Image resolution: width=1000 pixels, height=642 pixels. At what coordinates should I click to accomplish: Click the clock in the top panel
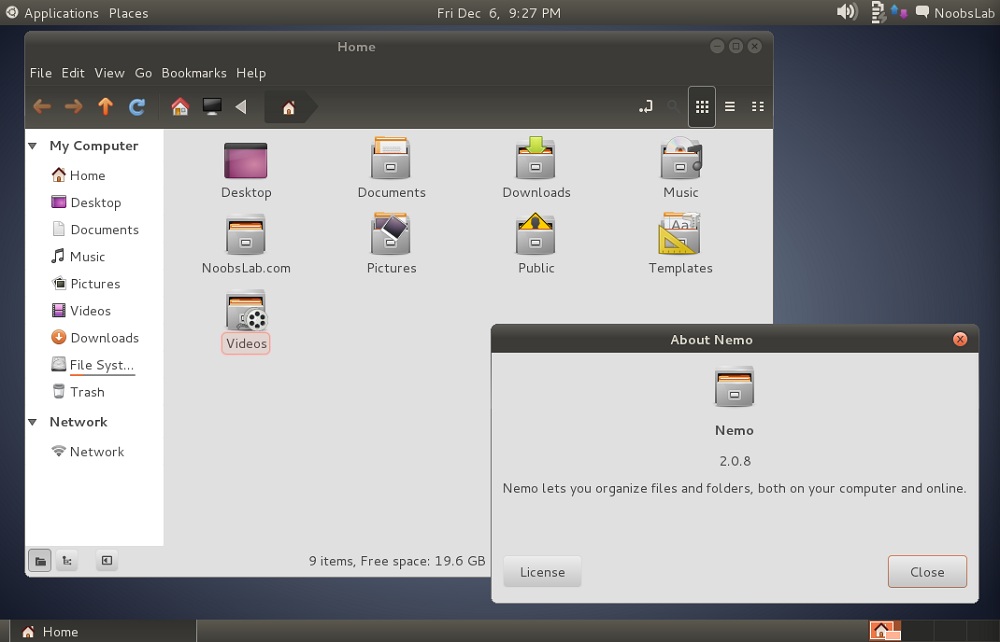[x=499, y=13]
